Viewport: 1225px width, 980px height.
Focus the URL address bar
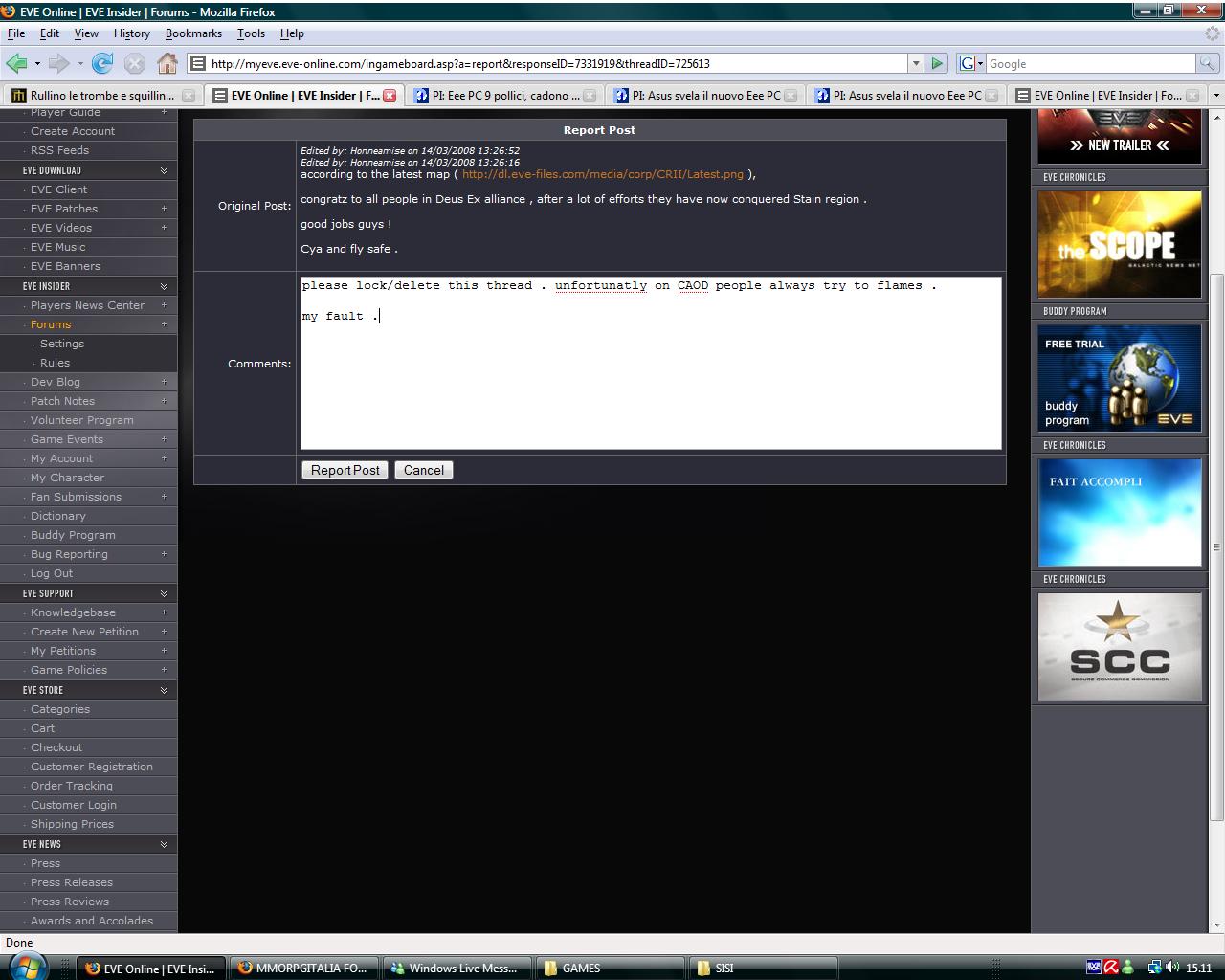click(x=557, y=64)
